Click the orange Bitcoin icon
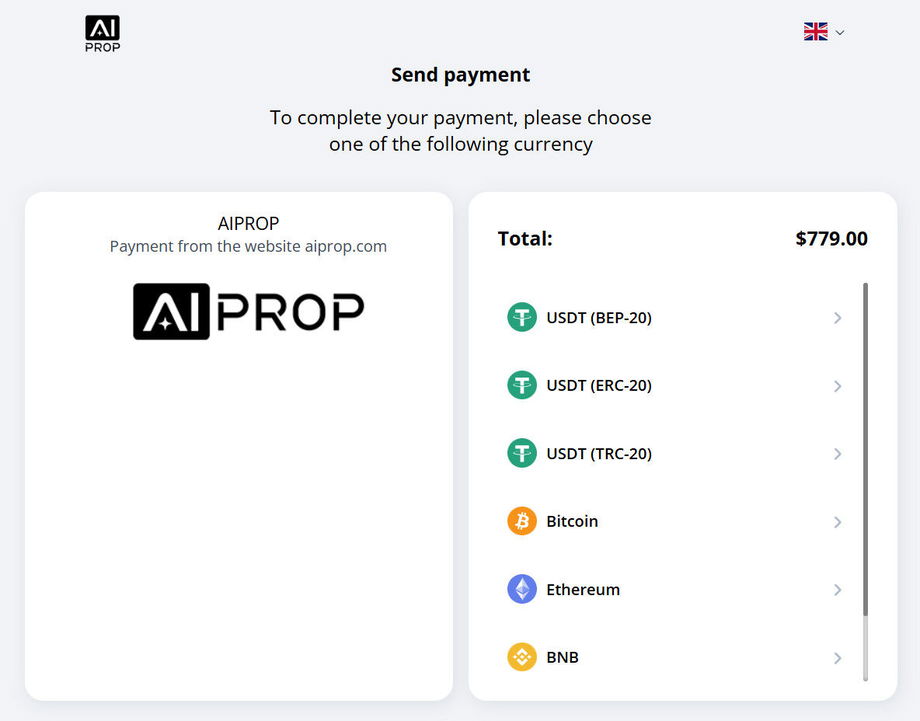Image resolution: width=920 pixels, height=721 pixels. click(522, 521)
